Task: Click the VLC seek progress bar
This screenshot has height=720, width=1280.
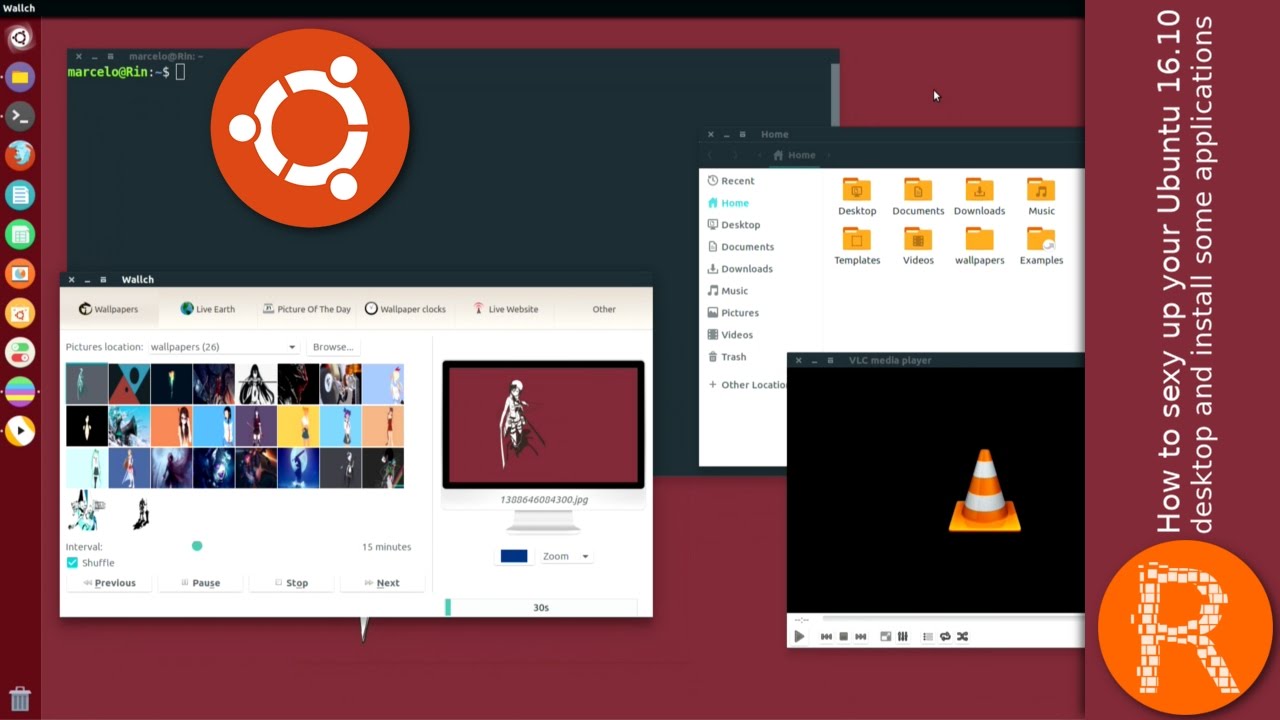Action: [952, 620]
